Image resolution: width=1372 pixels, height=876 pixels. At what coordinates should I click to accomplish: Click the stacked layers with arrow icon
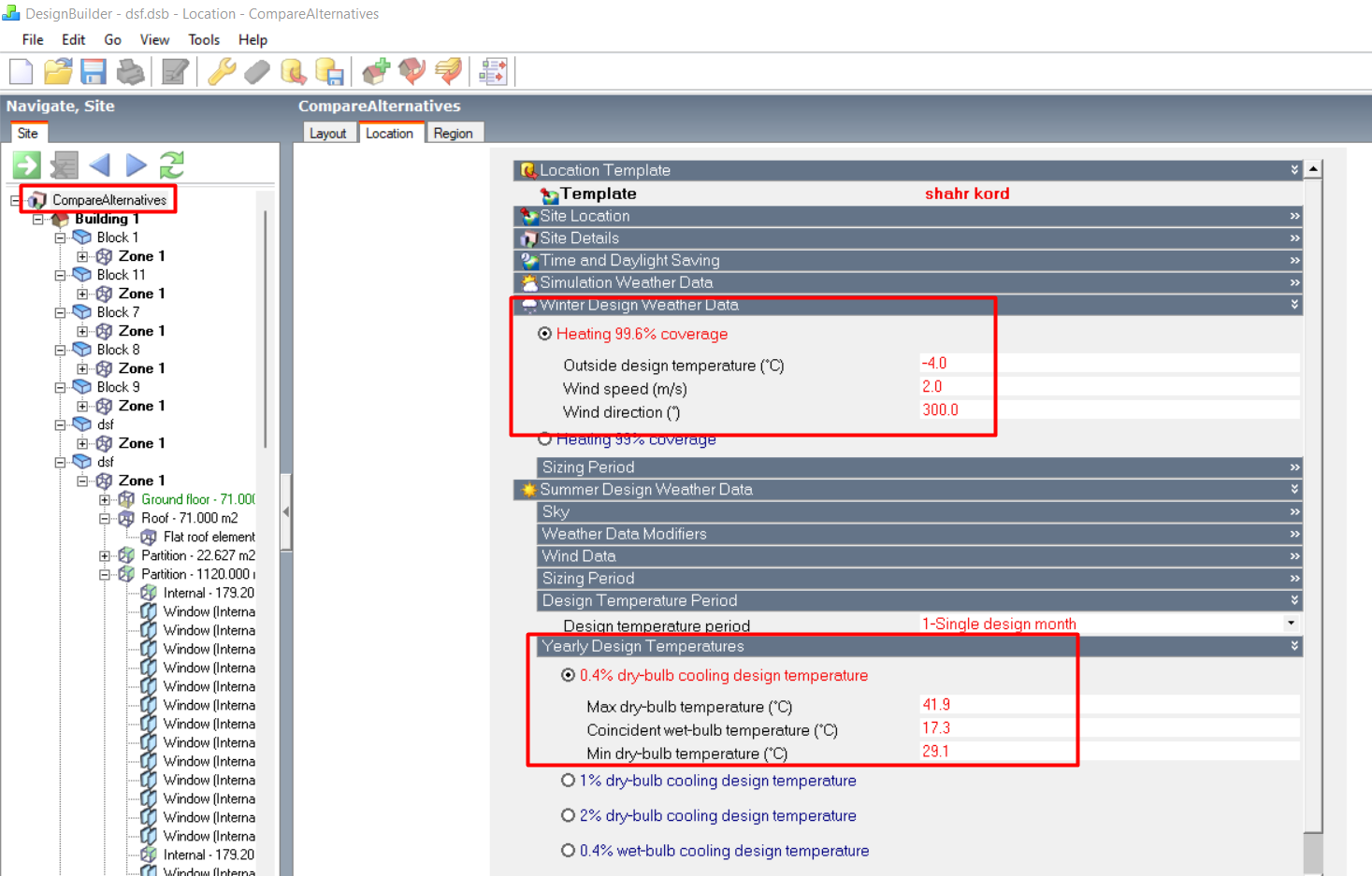[x=448, y=72]
